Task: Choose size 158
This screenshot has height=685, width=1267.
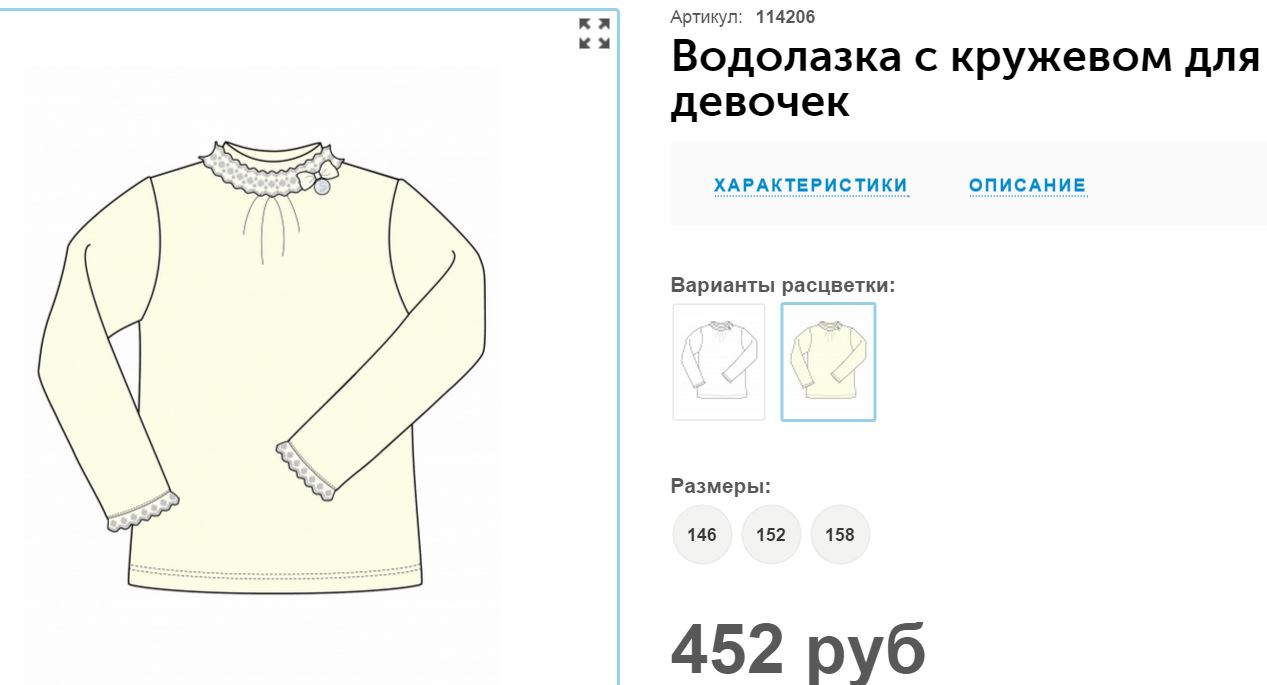Action: [x=840, y=534]
